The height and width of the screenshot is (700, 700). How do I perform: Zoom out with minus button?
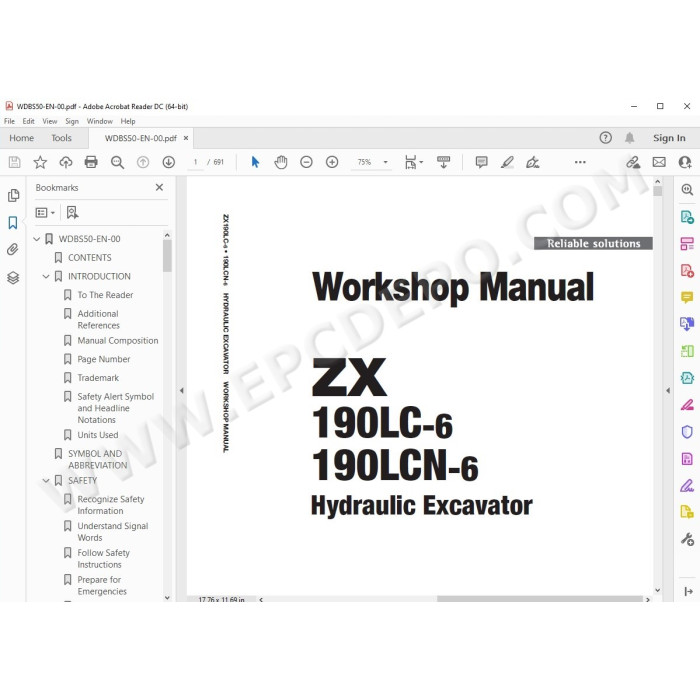[x=306, y=162]
